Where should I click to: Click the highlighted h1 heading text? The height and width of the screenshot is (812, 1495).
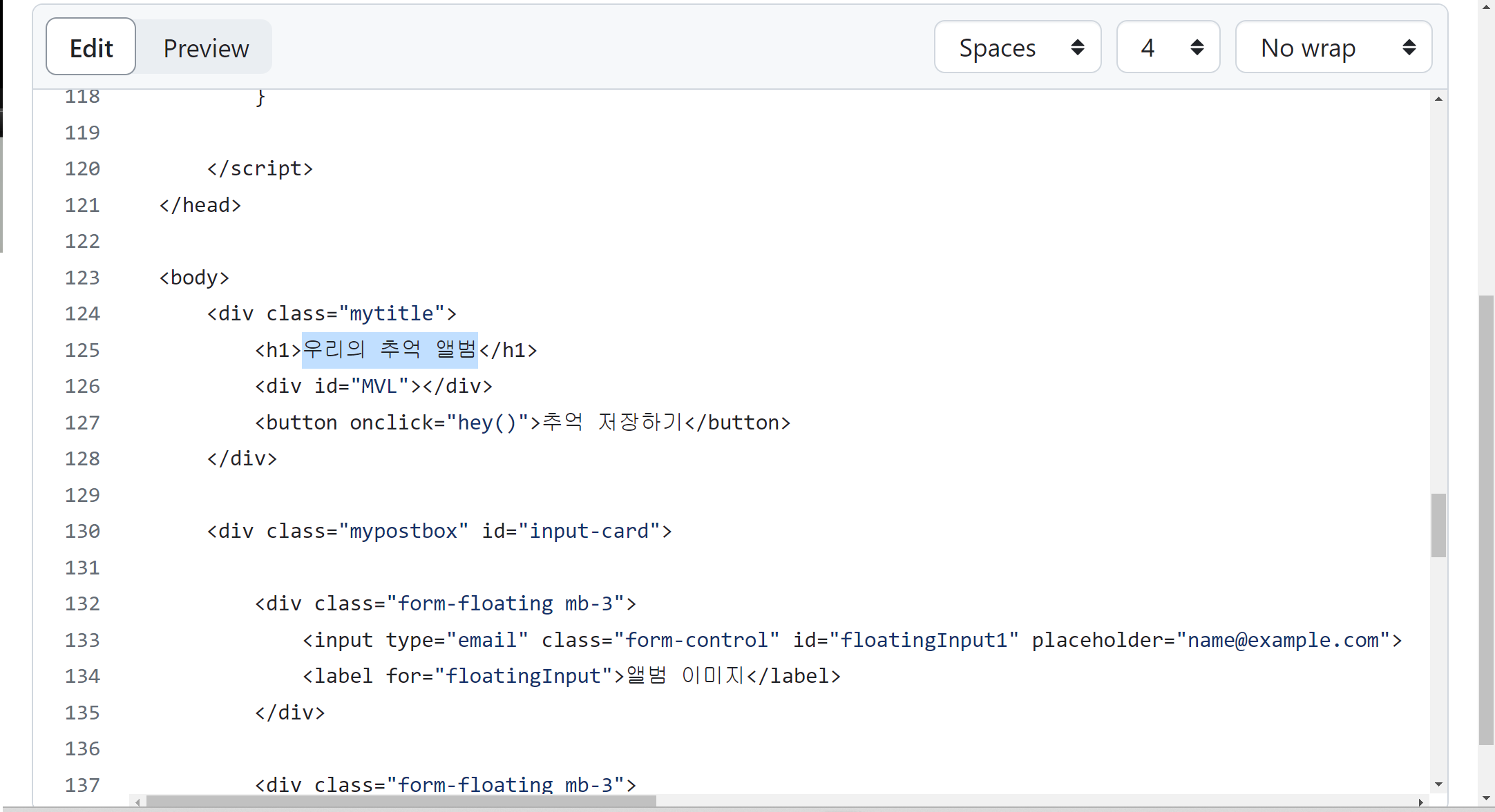tap(390, 349)
